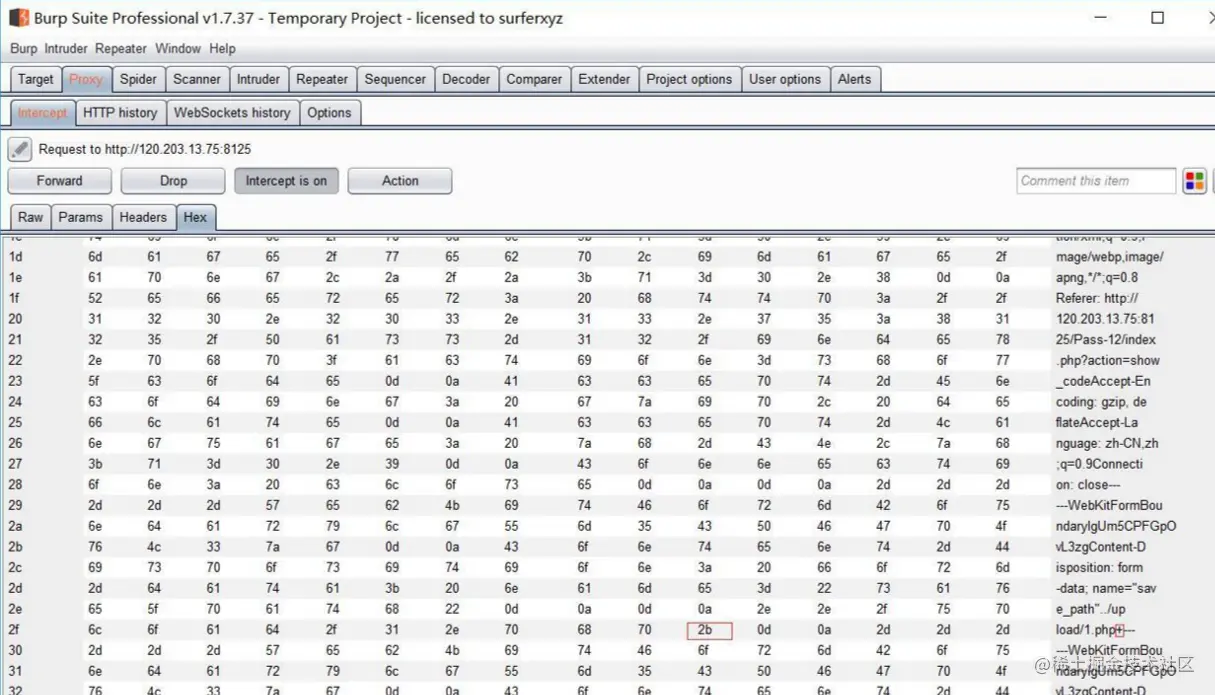Image resolution: width=1215 pixels, height=695 pixels.
Task: Click the Burp Suite logo icon
Action: coord(19,18)
